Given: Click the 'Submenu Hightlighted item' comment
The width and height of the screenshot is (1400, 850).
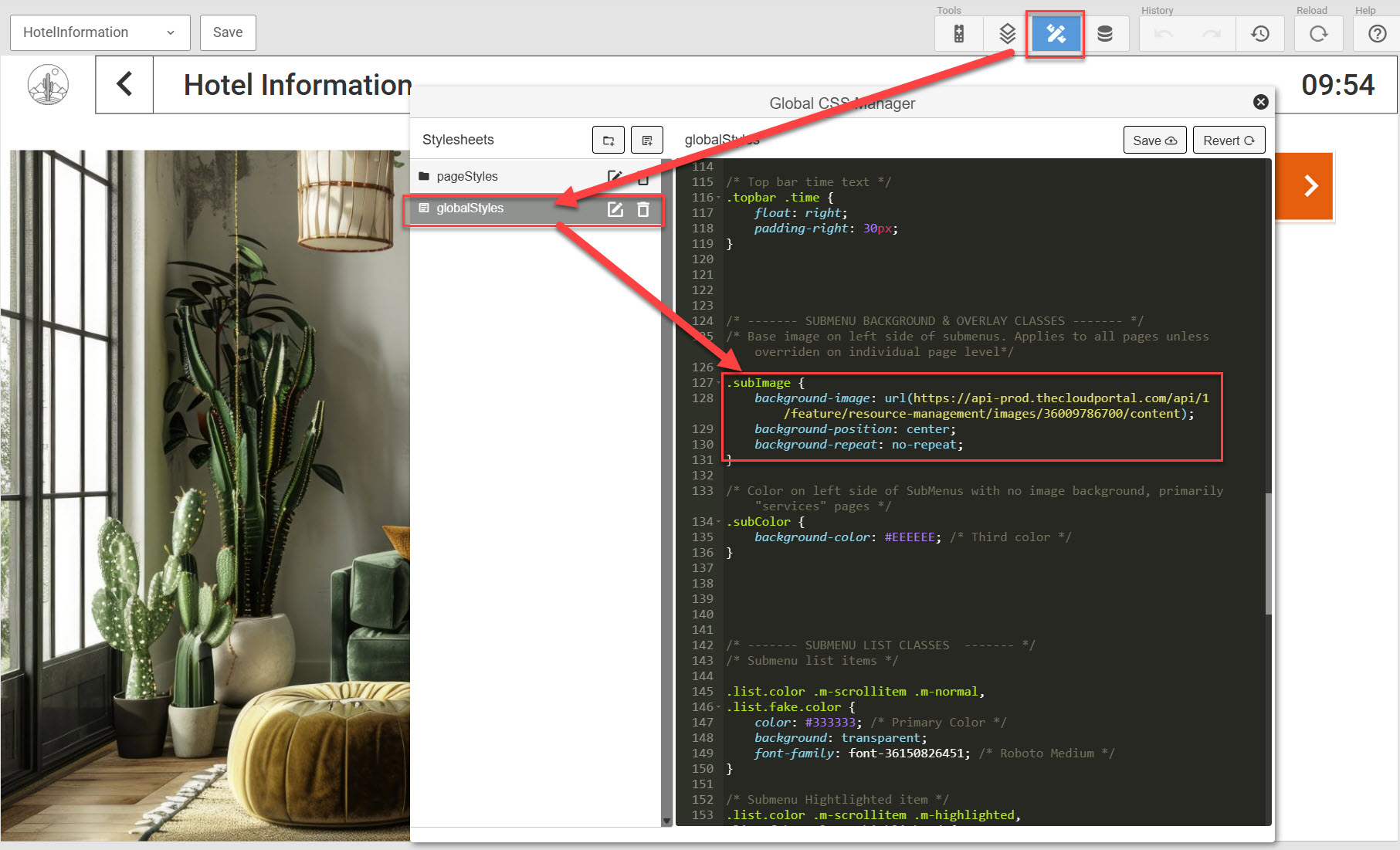Looking at the screenshot, I should 837,800.
